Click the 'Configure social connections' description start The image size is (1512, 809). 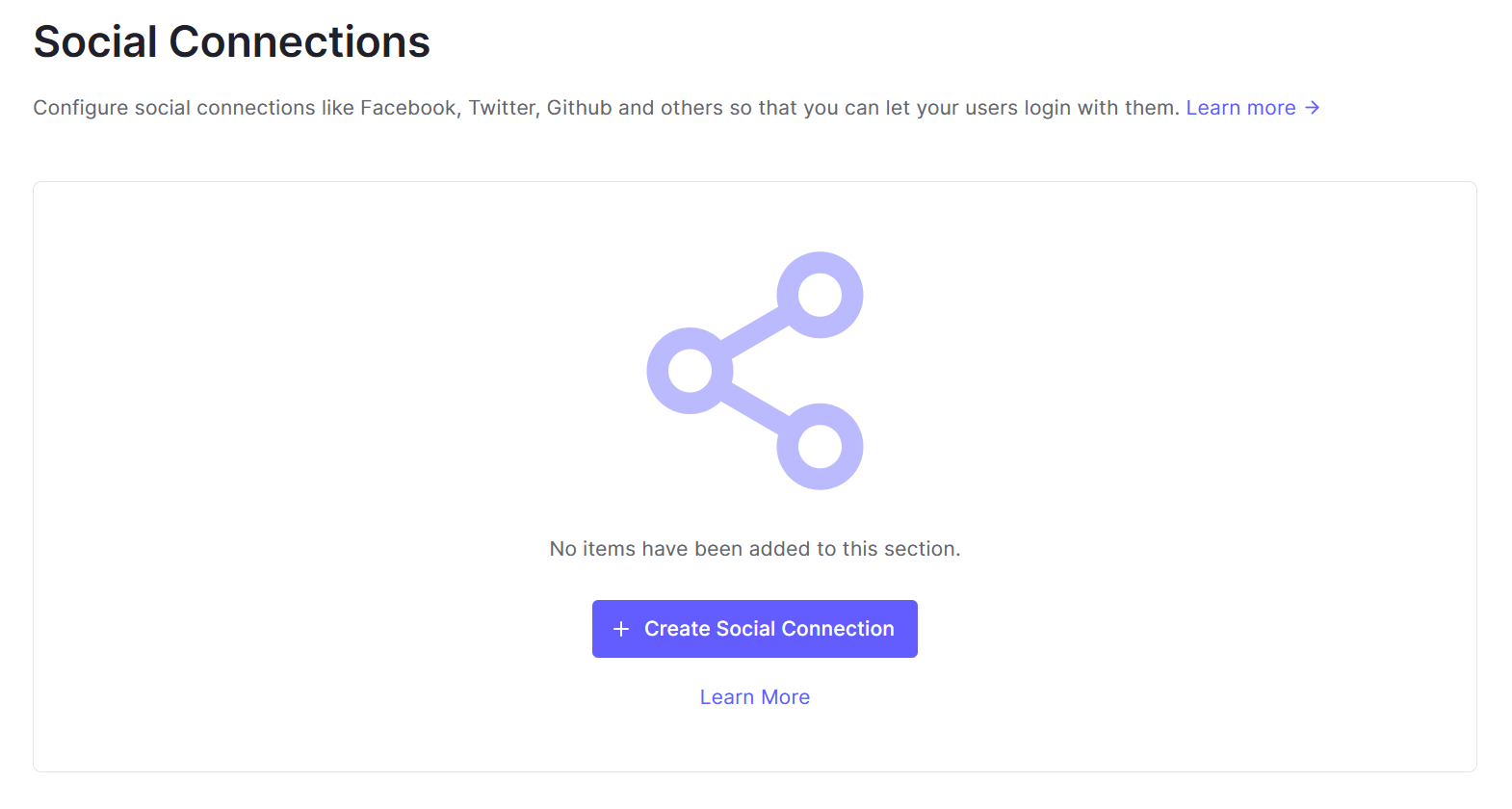(174, 108)
